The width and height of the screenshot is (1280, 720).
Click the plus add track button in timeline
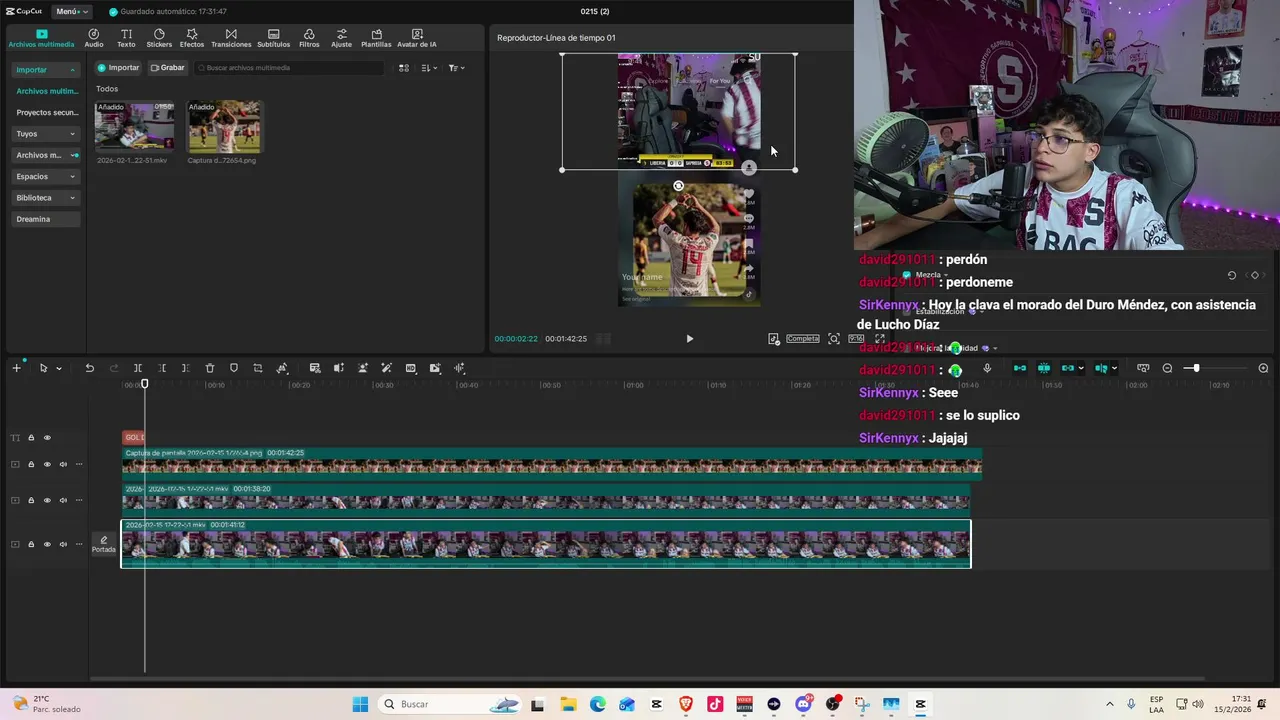click(16, 368)
